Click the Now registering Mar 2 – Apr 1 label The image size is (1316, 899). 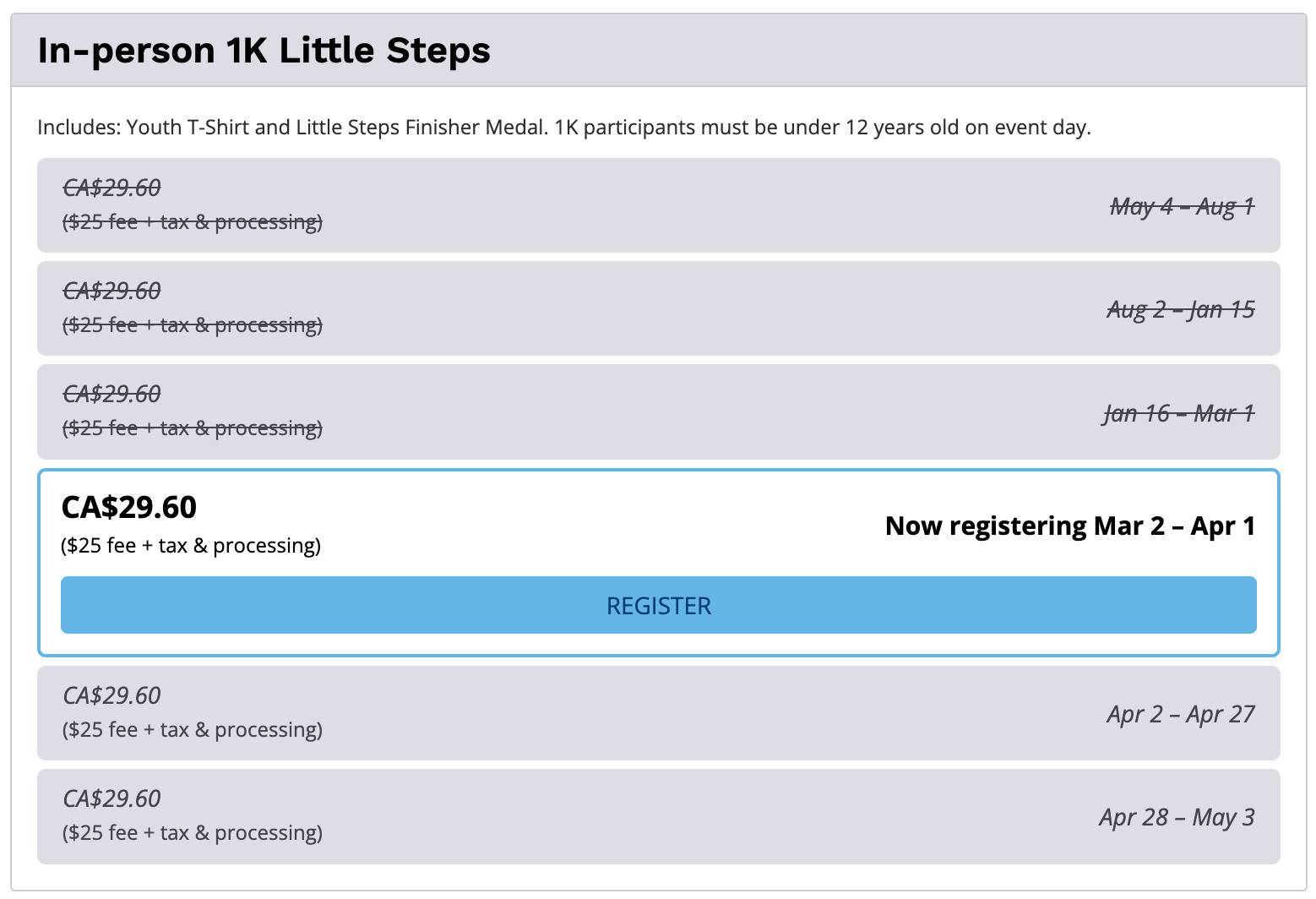pyautogui.click(x=1069, y=526)
